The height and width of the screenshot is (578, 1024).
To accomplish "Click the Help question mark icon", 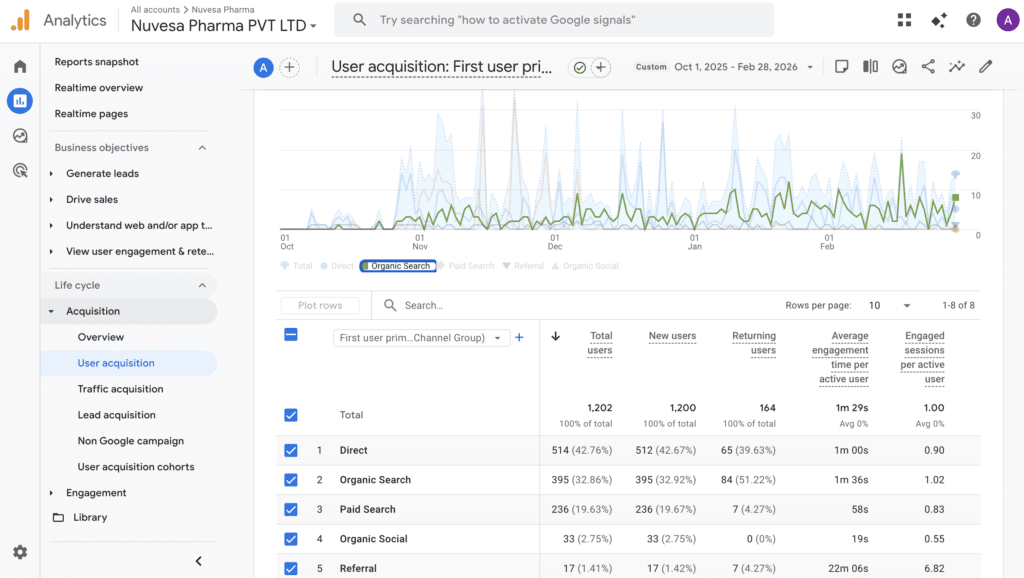I will 973,20.
